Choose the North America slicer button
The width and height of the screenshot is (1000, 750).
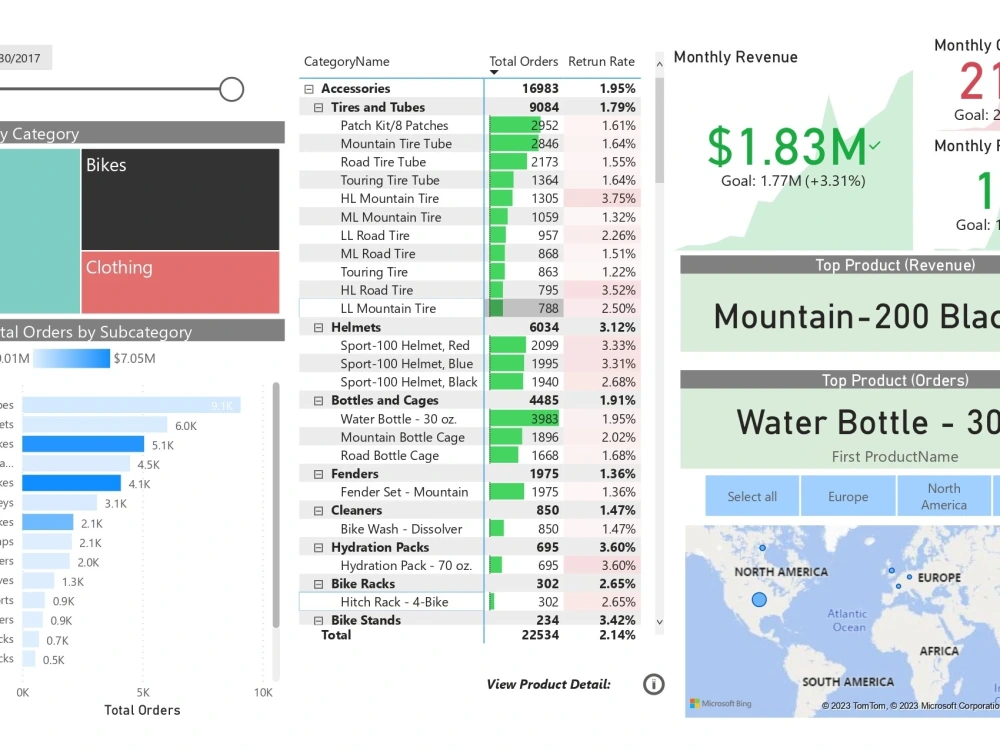(944, 496)
